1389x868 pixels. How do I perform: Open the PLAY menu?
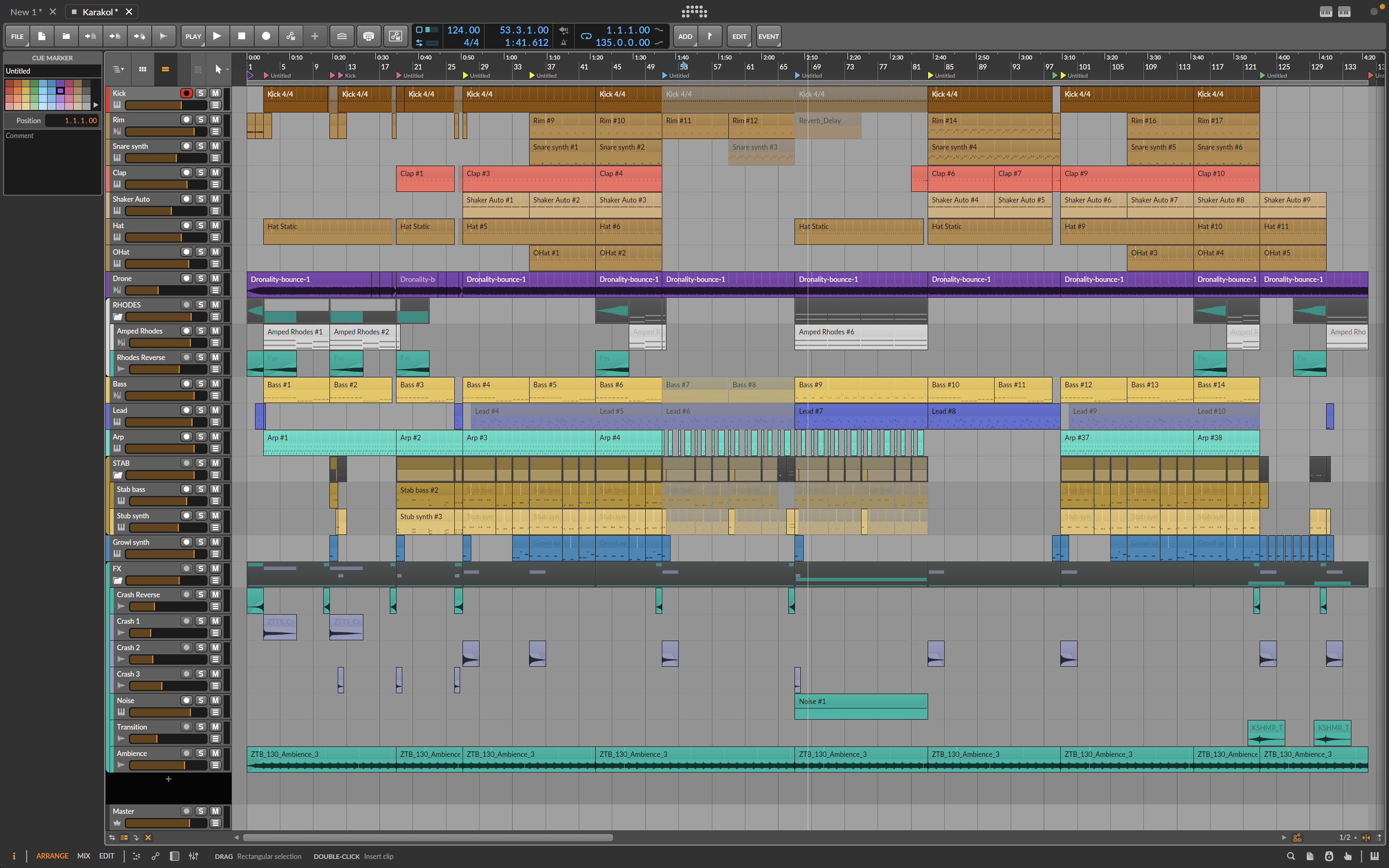[193, 36]
